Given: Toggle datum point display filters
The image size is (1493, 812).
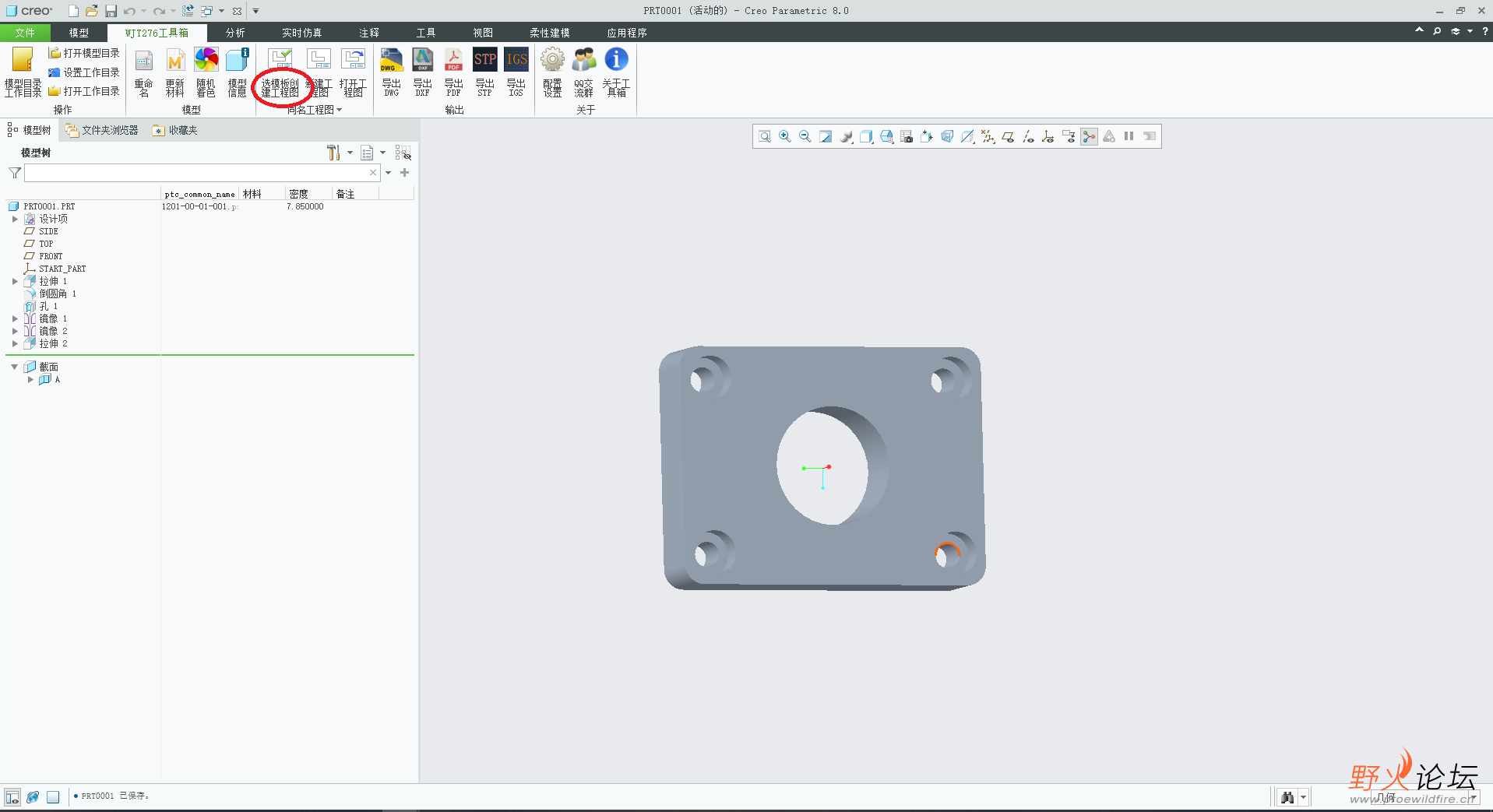Looking at the screenshot, I should click(988, 136).
